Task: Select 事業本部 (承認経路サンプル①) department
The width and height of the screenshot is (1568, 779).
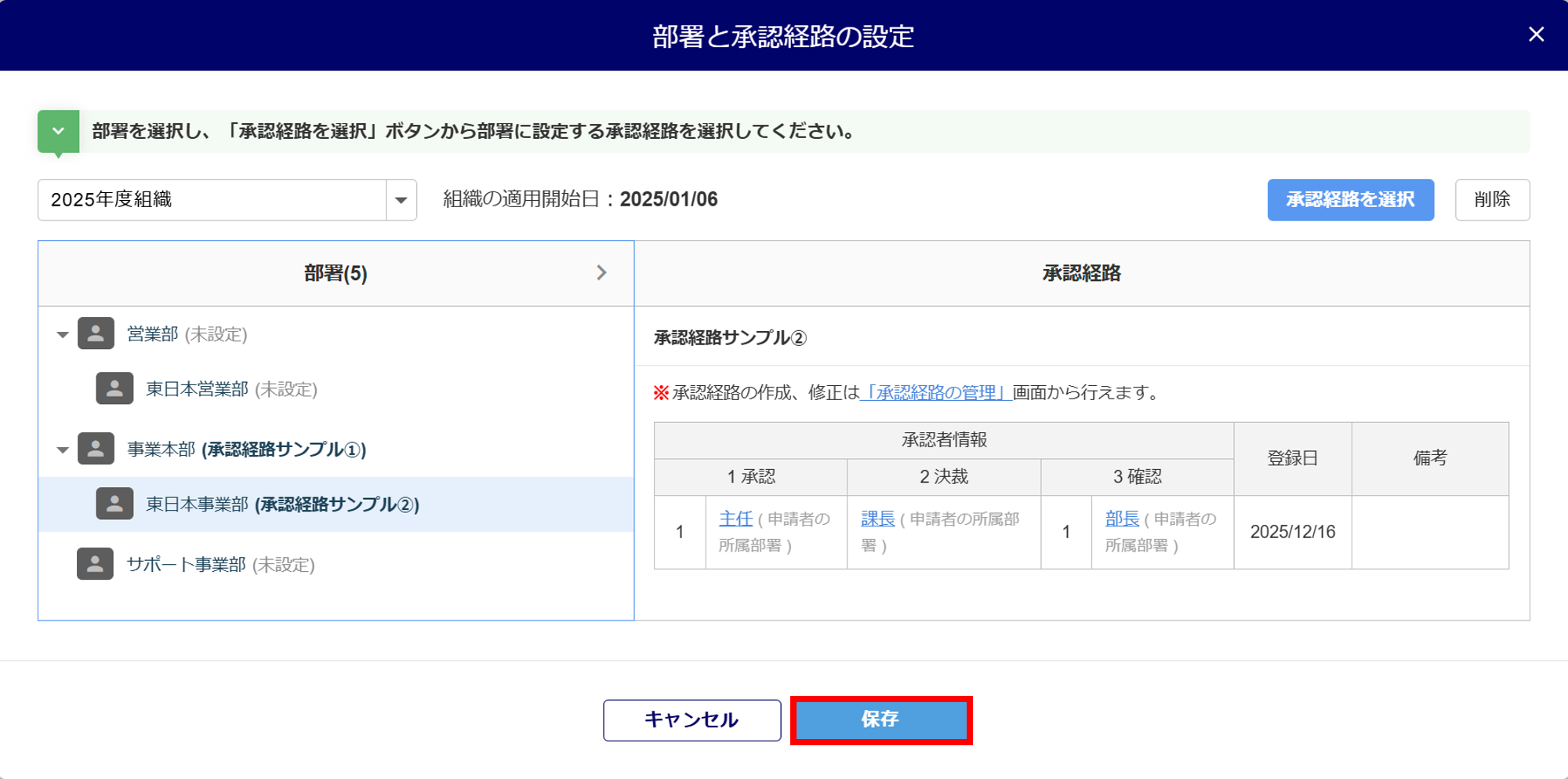Action: click(x=246, y=450)
